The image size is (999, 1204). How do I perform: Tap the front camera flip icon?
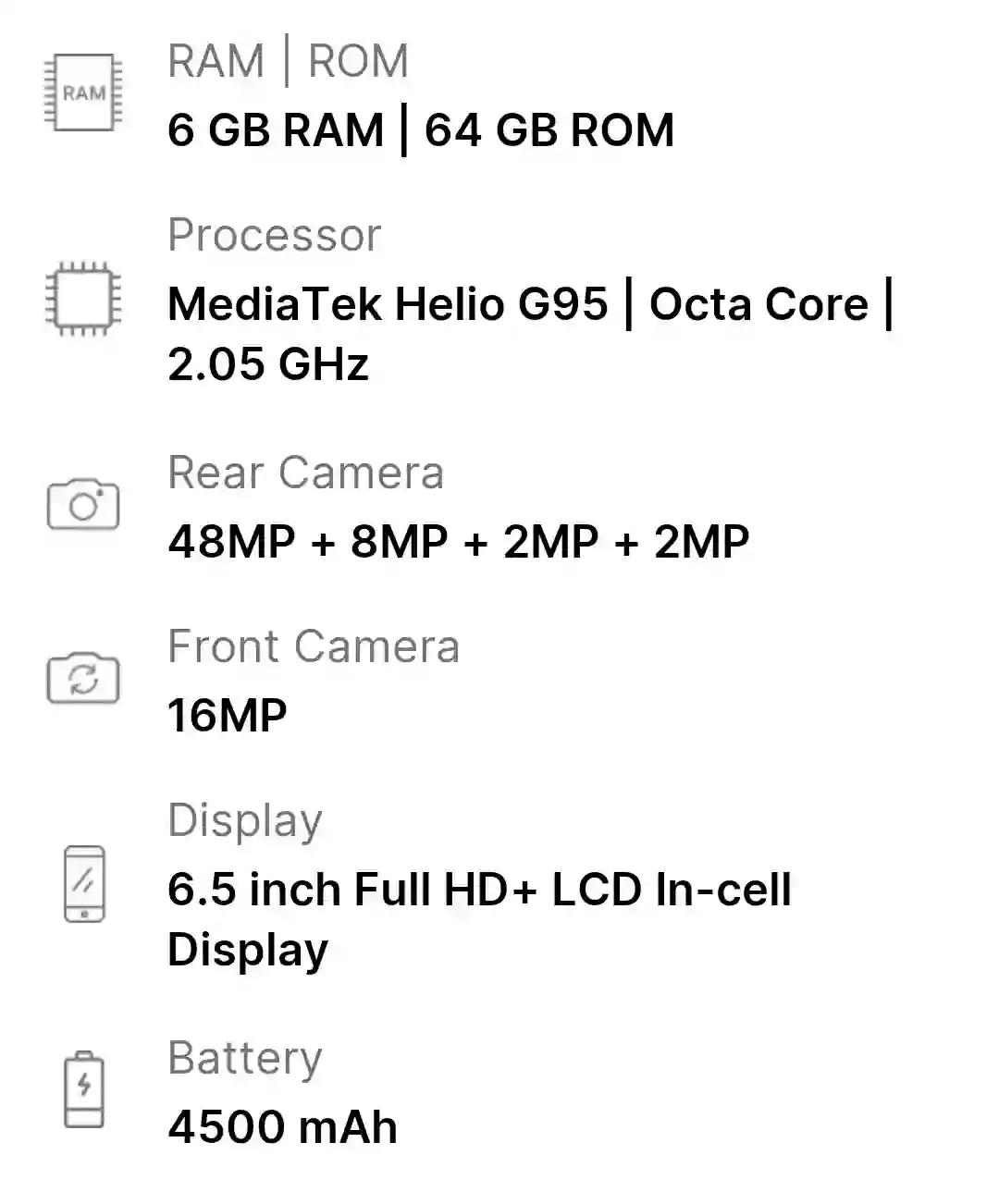click(x=83, y=679)
